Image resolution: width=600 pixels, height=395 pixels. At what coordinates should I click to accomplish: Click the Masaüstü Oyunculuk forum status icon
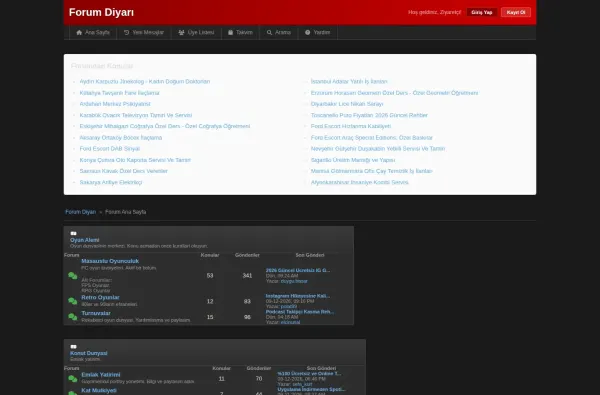pyautogui.click(x=73, y=276)
